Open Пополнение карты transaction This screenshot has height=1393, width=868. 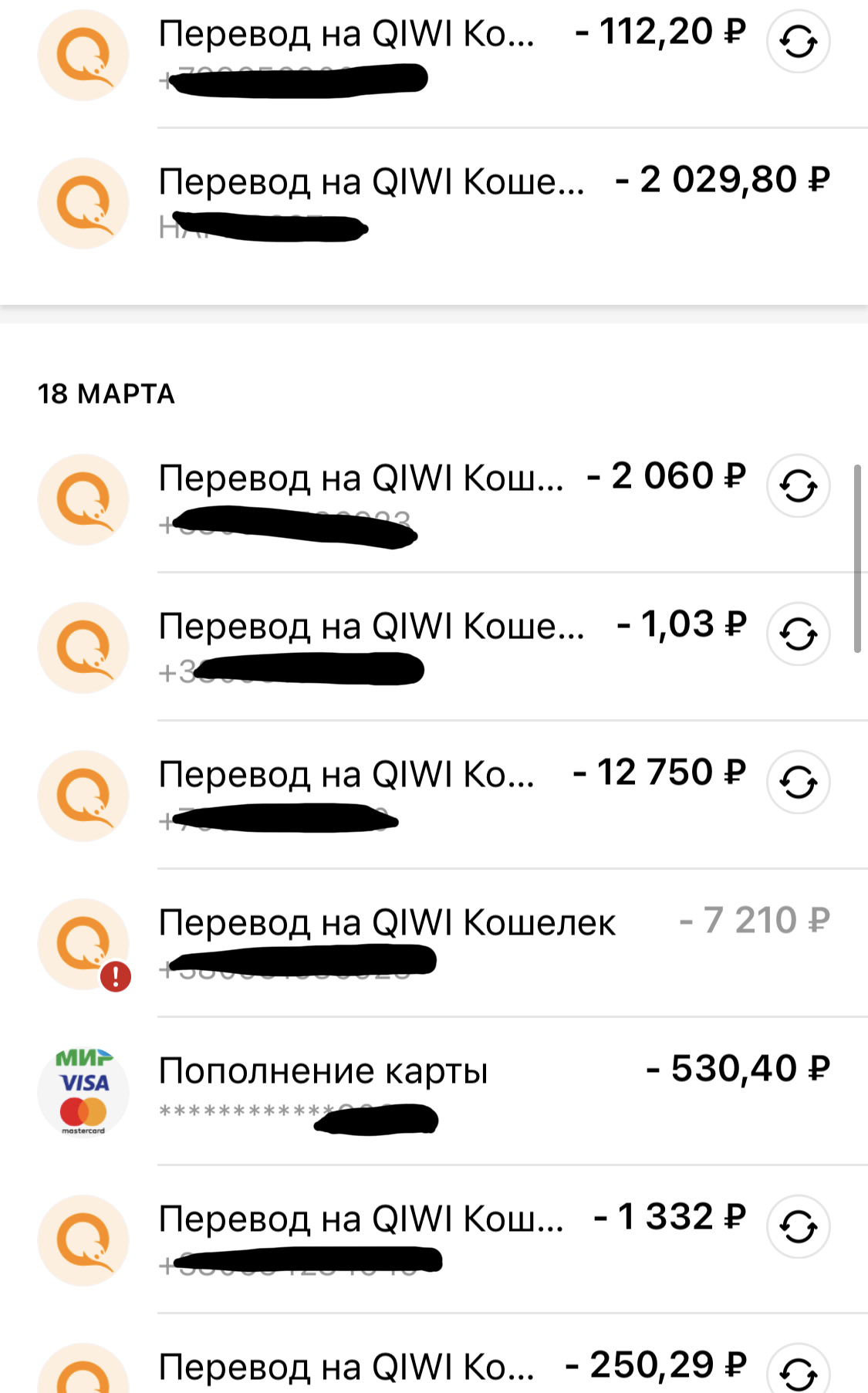coord(323,1071)
